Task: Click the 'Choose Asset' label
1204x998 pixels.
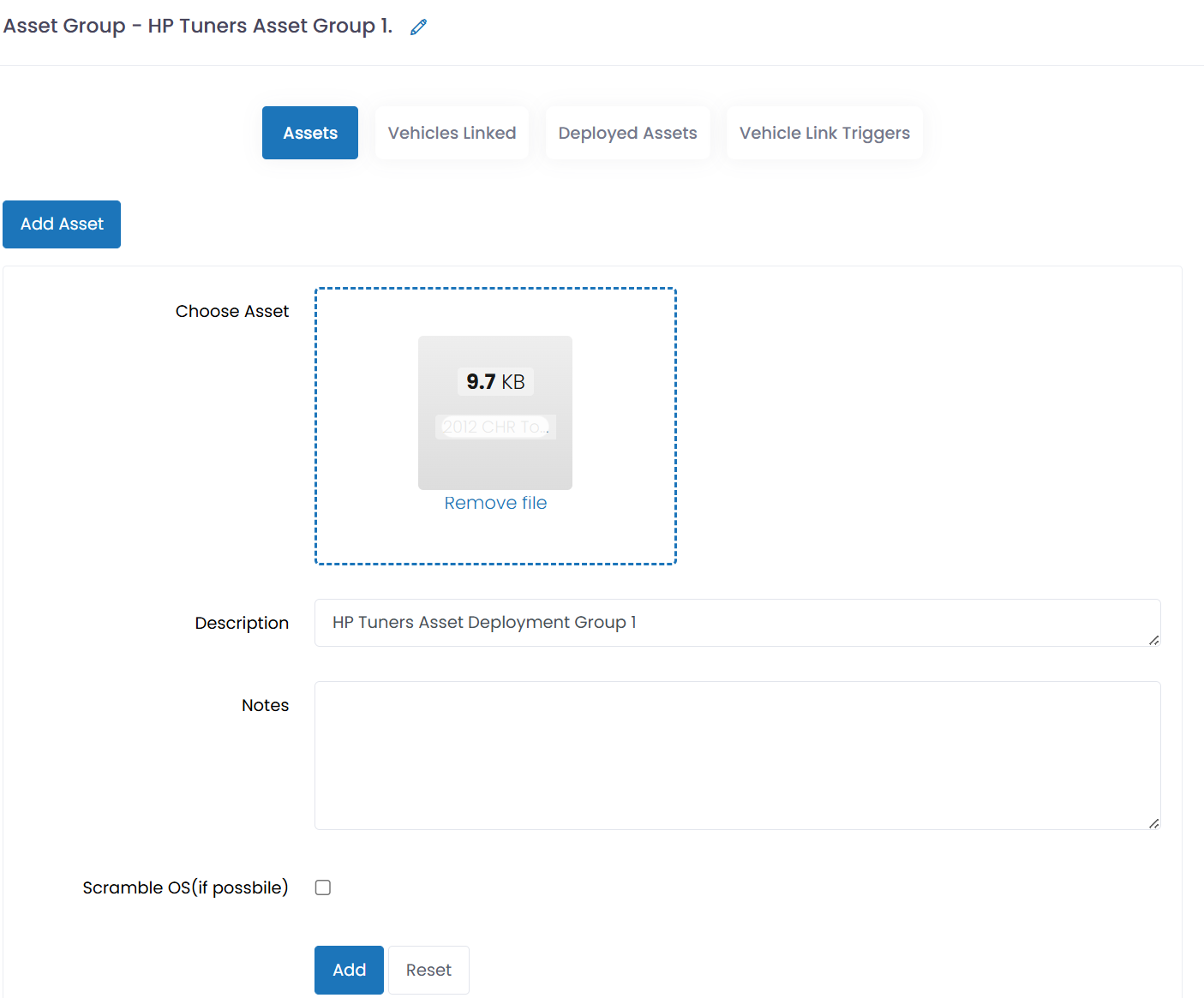Action: tap(232, 311)
